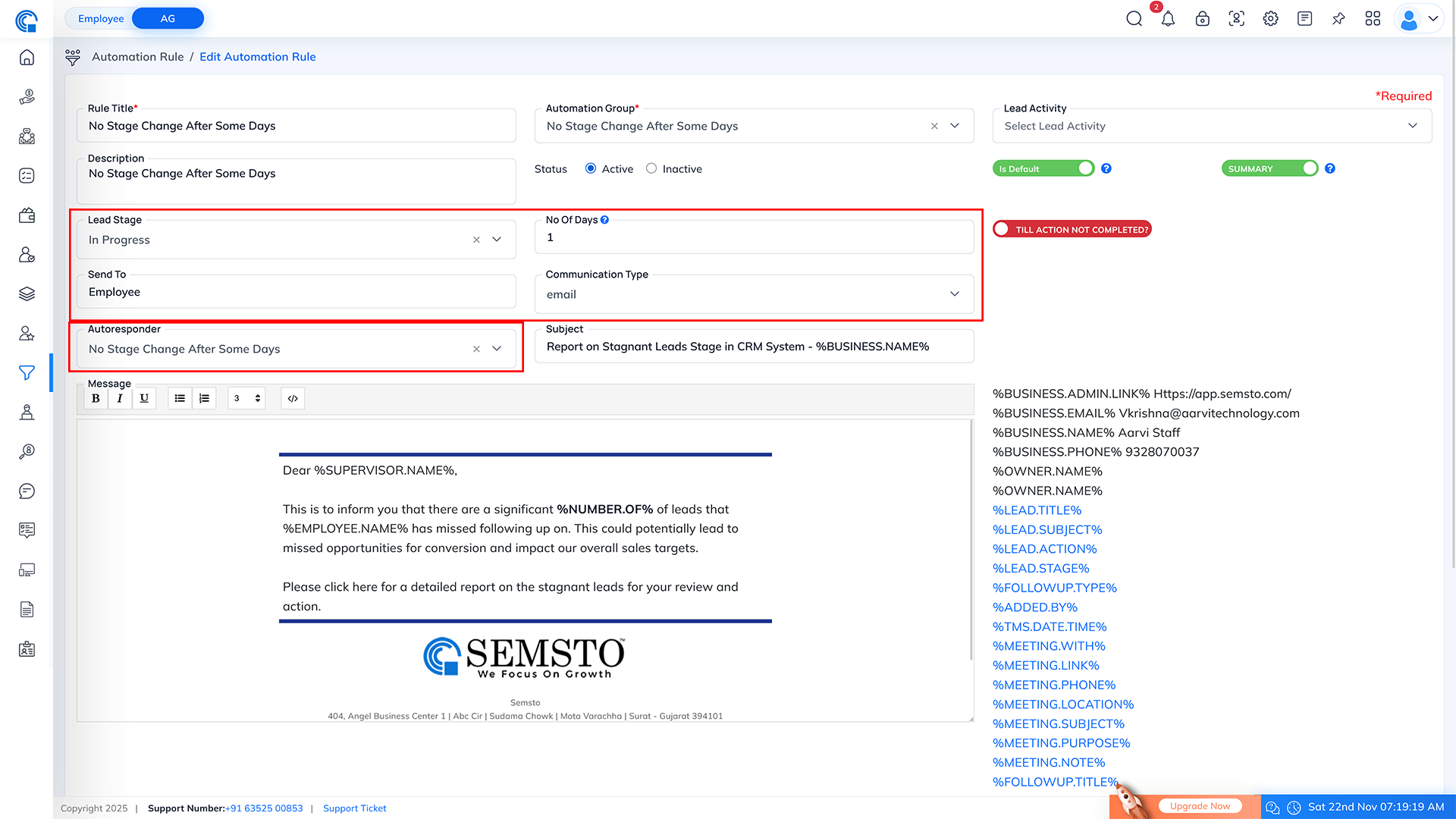Screen dimensions: 1456x819
Task: Switch to the Employee tab
Action: pyautogui.click(x=101, y=18)
